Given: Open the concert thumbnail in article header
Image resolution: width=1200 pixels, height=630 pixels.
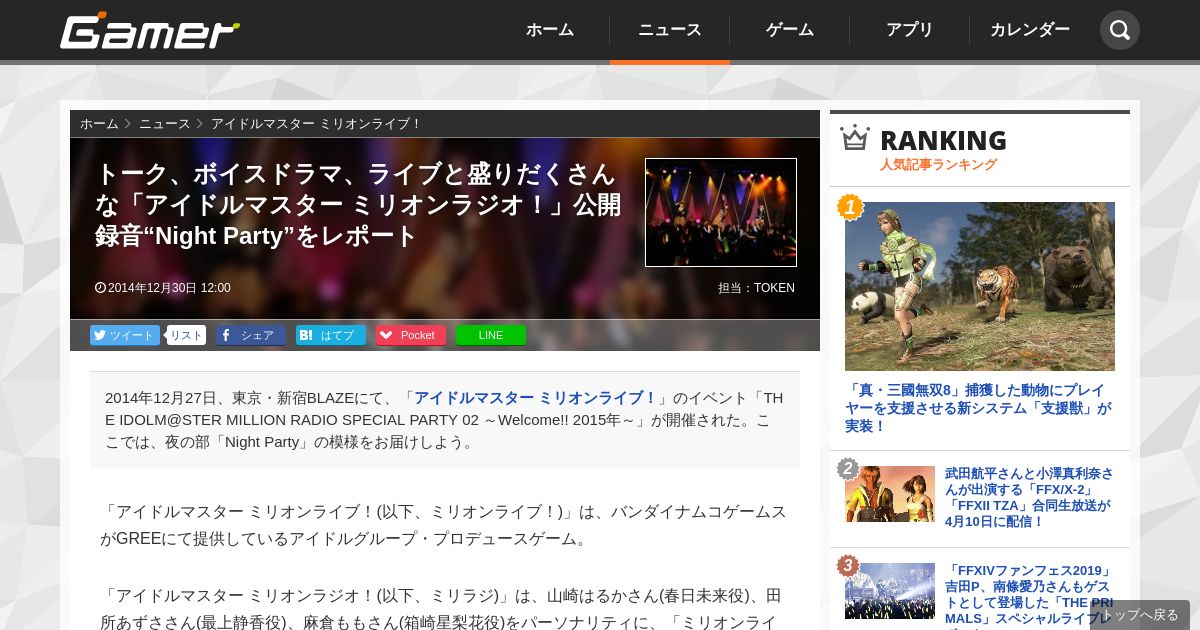Looking at the screenshot, I should pos(721,212).
